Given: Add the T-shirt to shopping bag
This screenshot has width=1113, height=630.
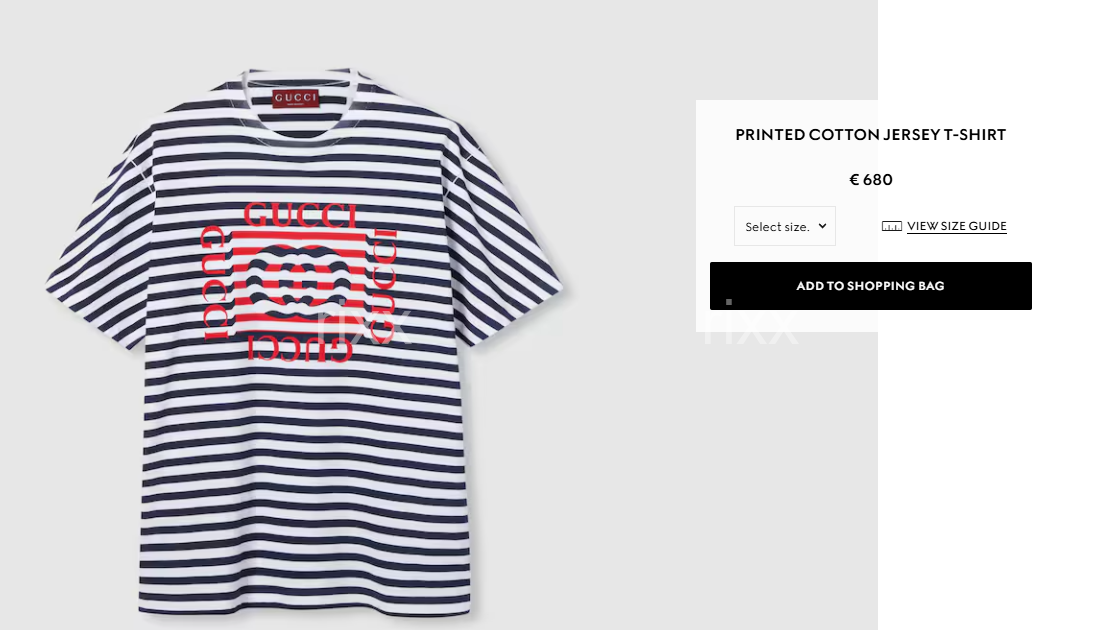Looking at the screenshot, I should (870, 286).
